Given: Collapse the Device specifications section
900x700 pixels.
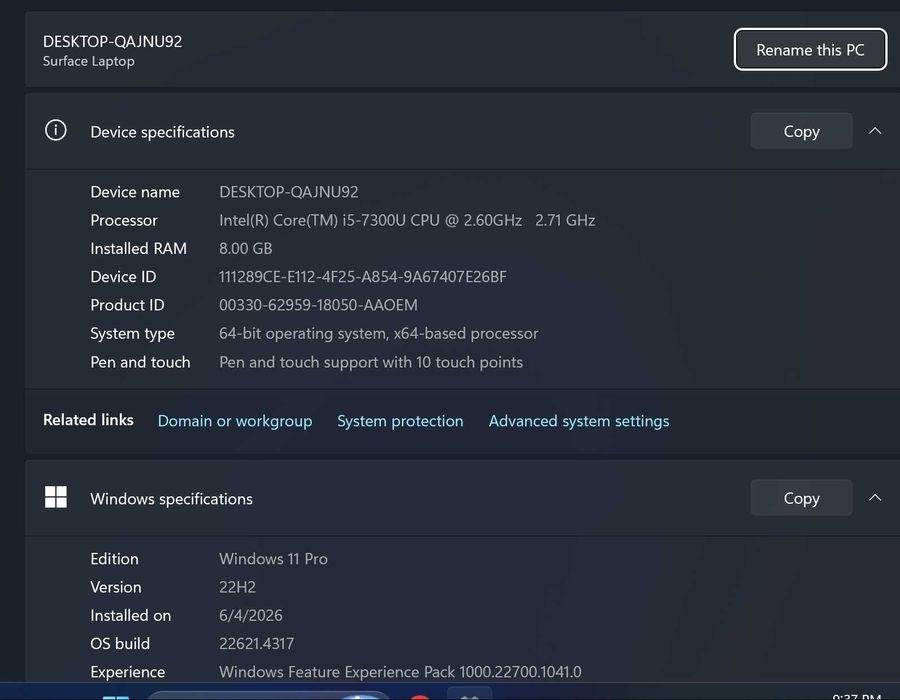Looking at the screenshot, I should pyautogui.click(x=875, y=131).
